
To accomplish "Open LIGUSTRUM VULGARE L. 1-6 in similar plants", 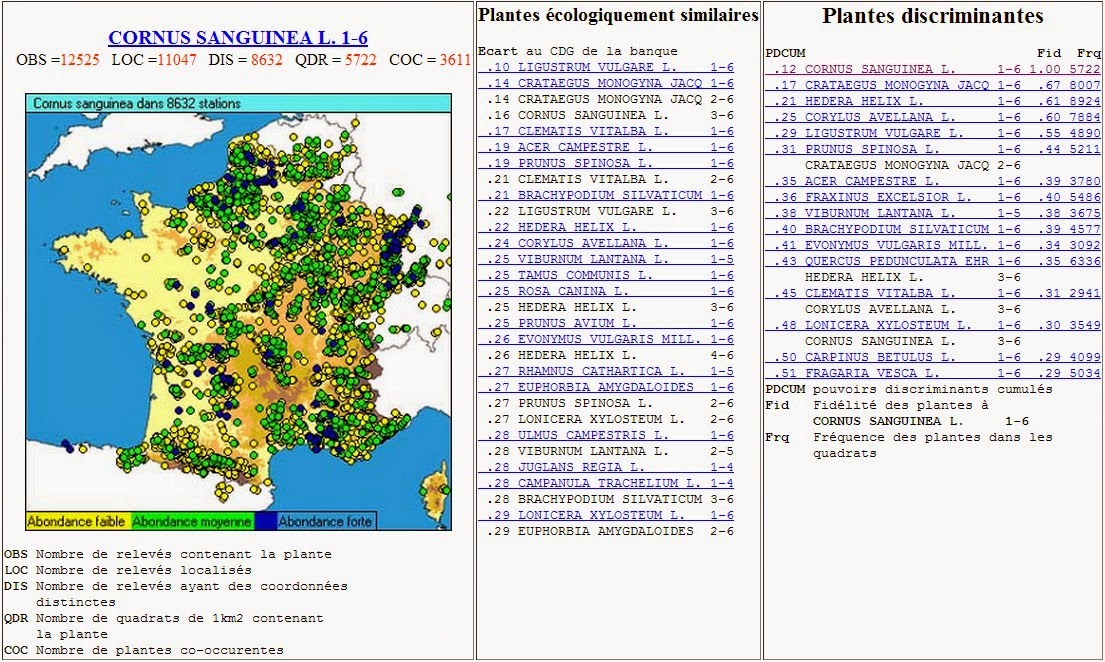I will tap(605, 67).
